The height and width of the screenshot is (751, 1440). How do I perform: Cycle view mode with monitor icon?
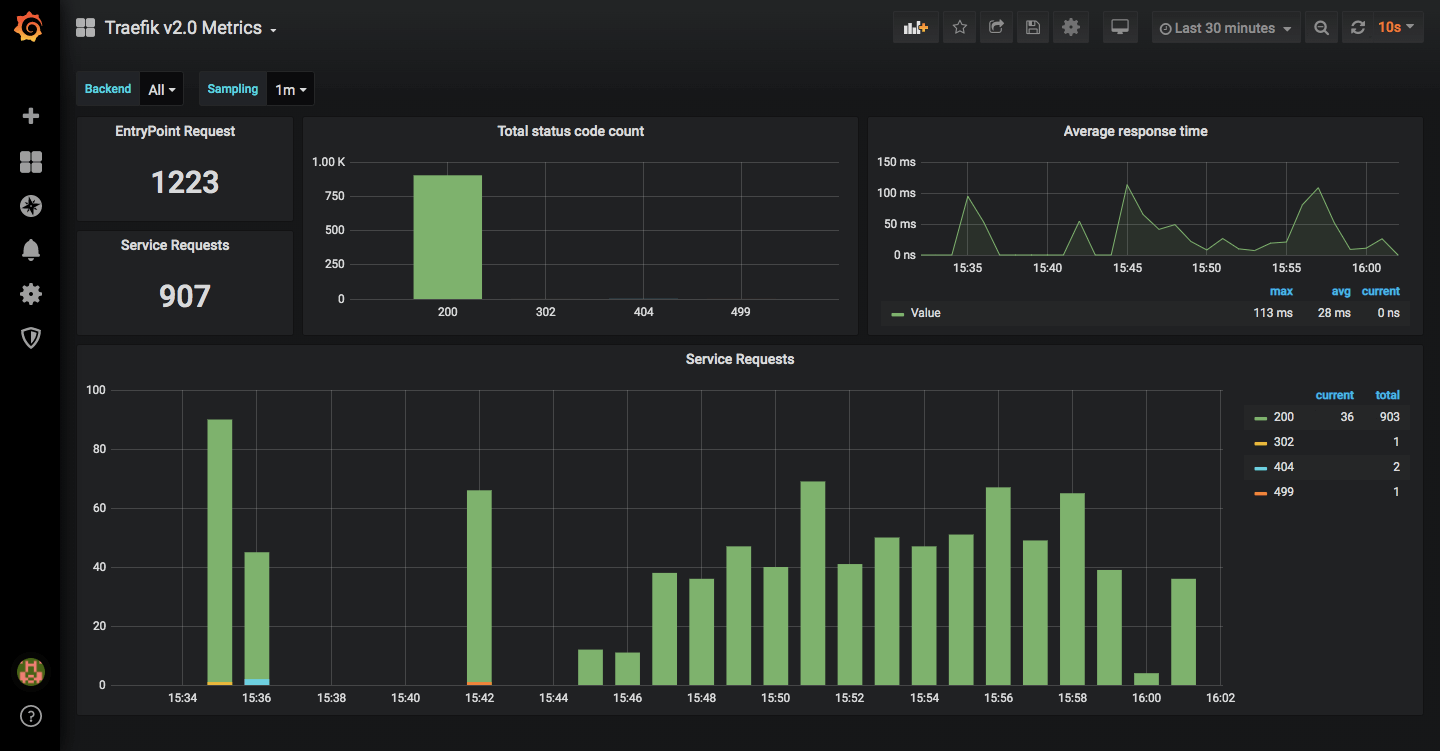[x=1120, y=28]
